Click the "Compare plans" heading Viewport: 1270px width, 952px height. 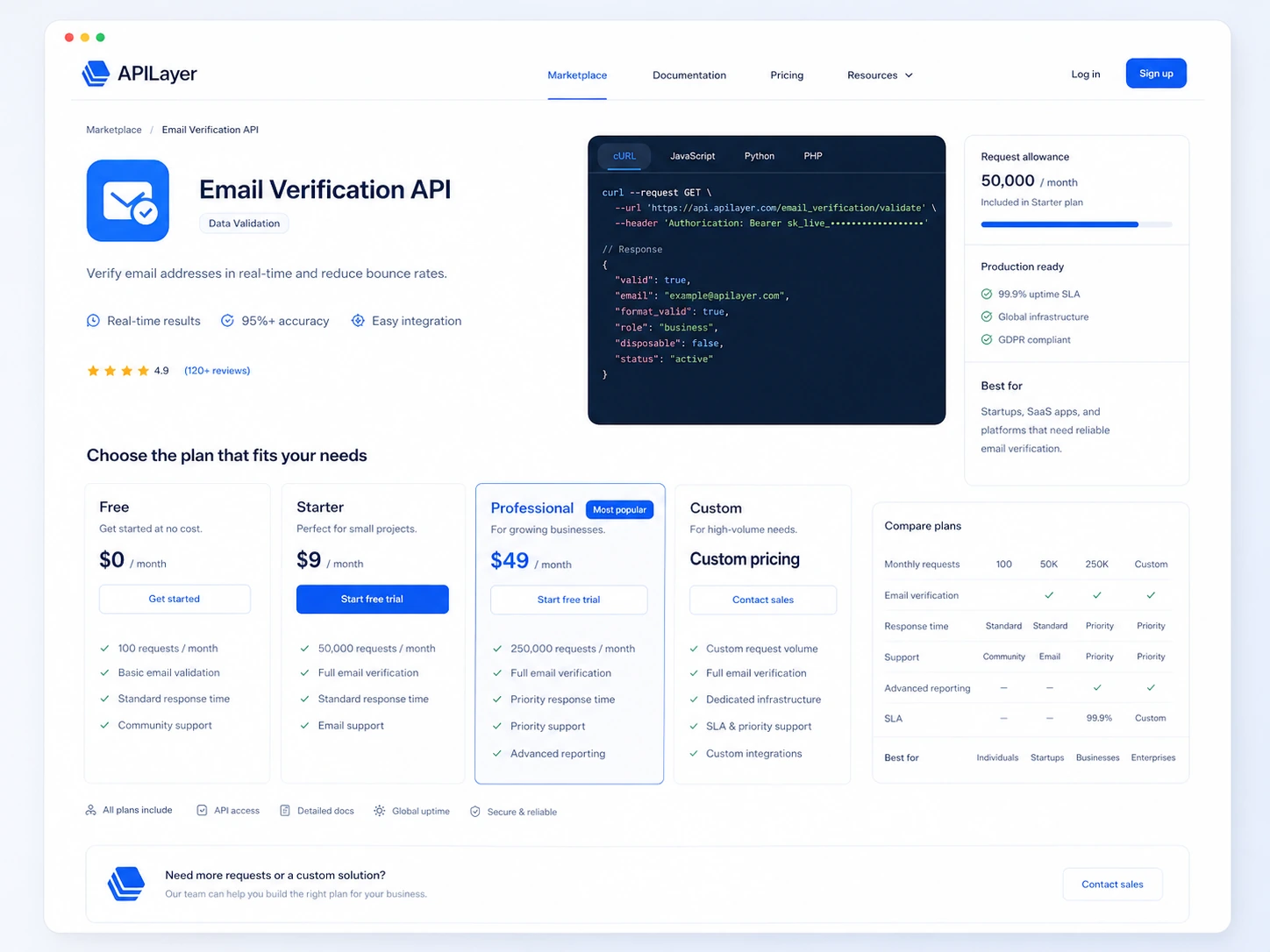(x=923, y=526)
